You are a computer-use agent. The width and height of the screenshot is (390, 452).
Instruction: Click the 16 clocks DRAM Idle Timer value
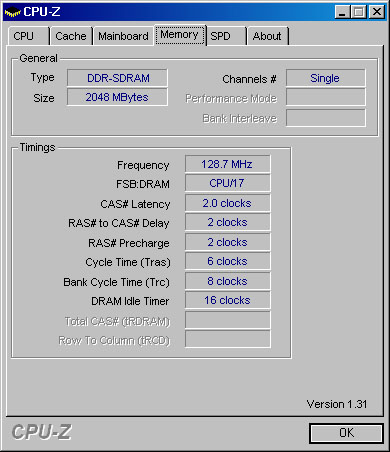[228, 300]
